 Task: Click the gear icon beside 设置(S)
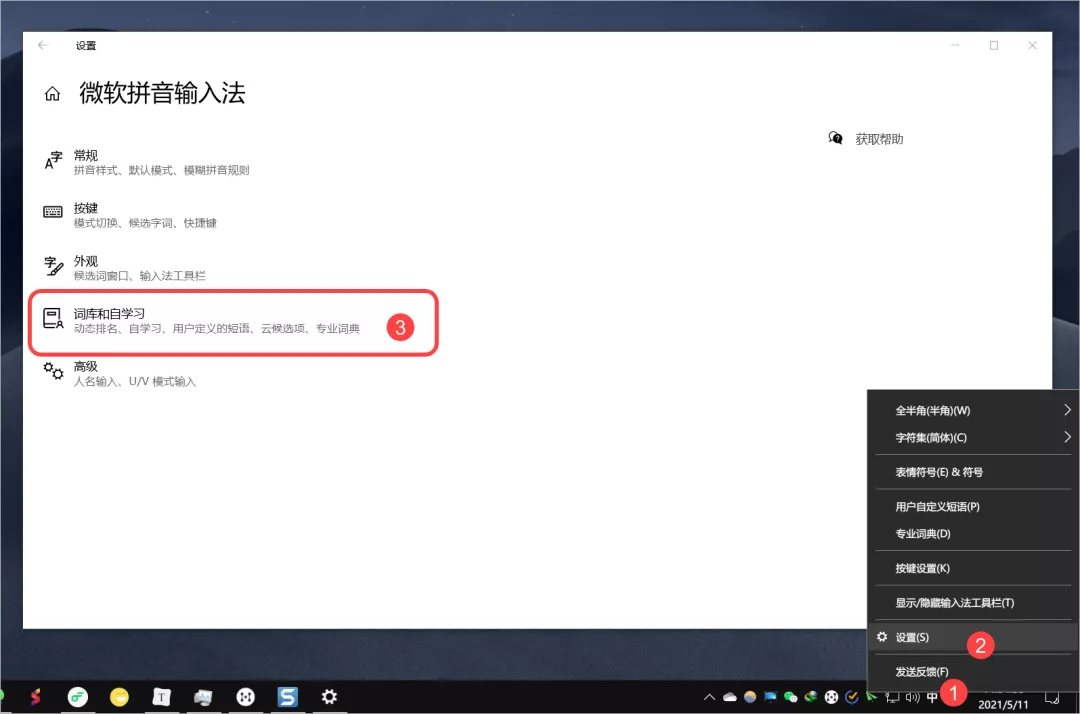[x=882, y=637]
